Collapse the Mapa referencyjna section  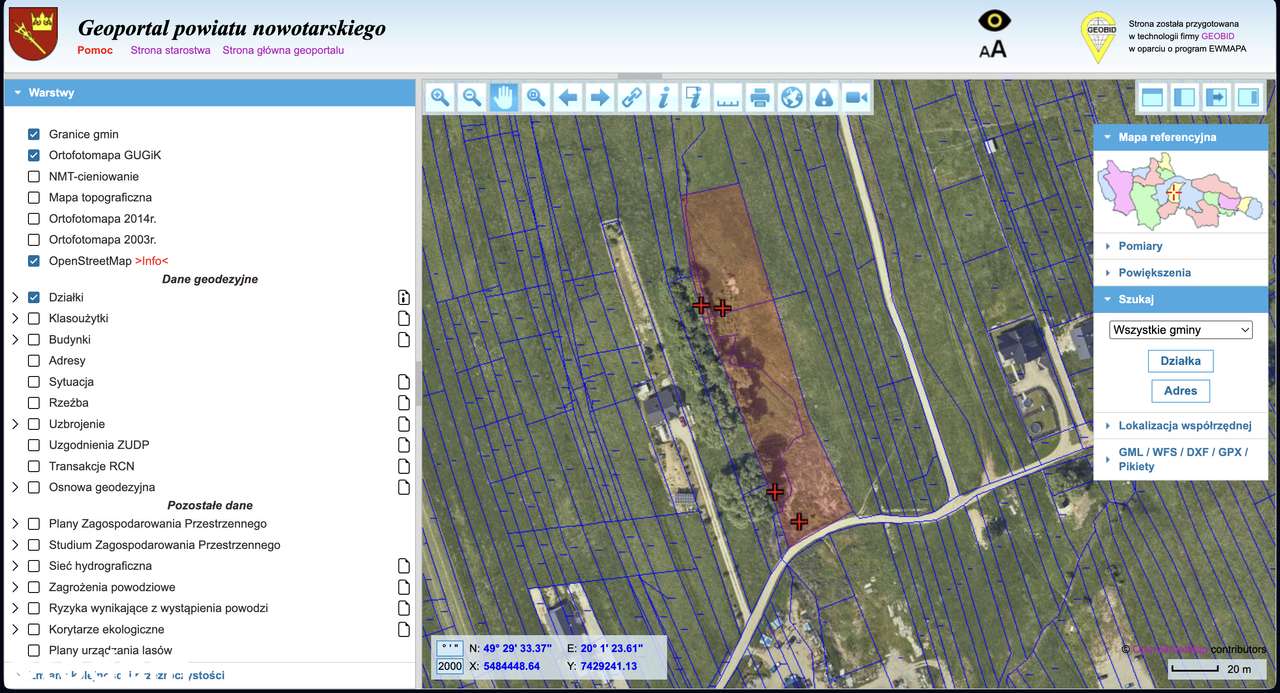1182,137
